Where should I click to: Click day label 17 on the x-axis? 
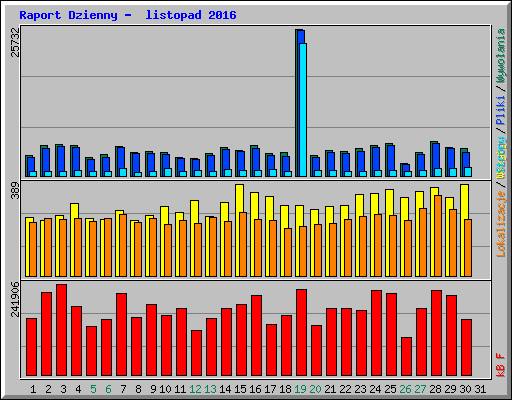pyautogui.click(x=270, y=389)
